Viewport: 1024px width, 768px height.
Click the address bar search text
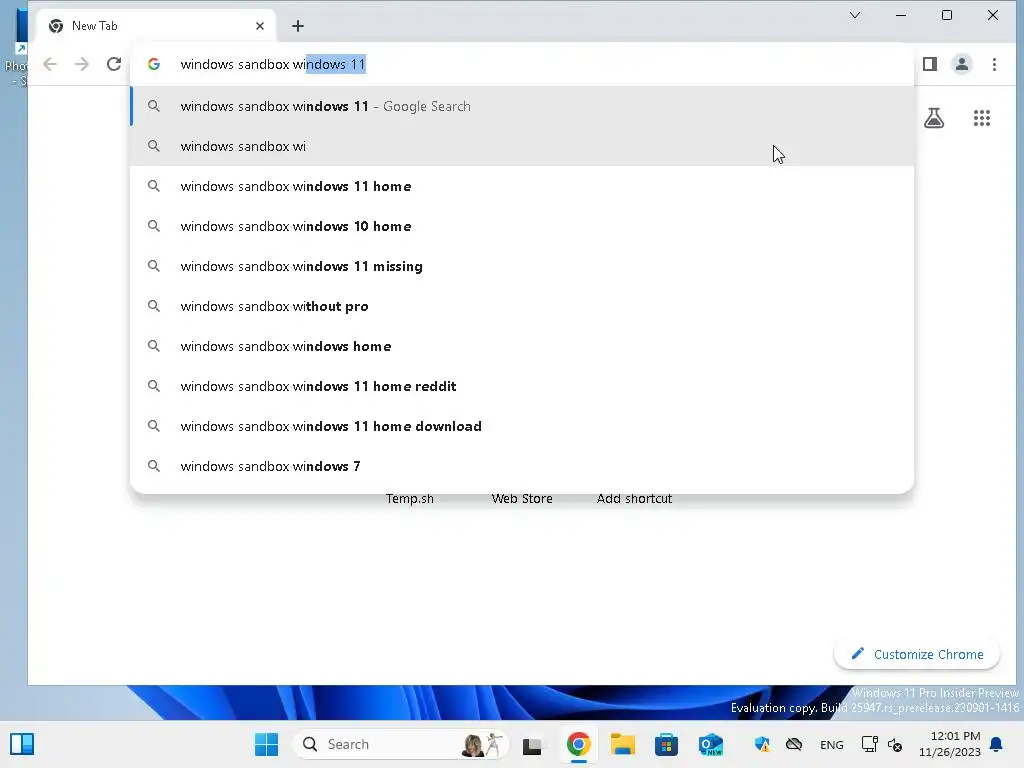coord(272,64)
